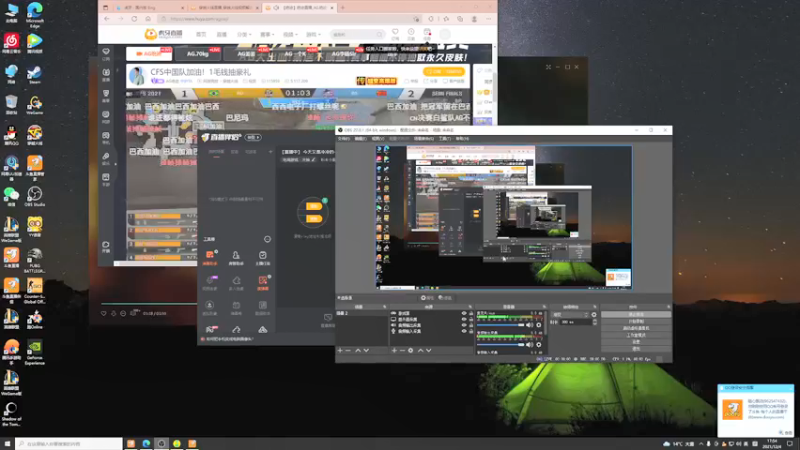Toggle lock on first OBS source
800x450 pixels.
pos(471,313)
